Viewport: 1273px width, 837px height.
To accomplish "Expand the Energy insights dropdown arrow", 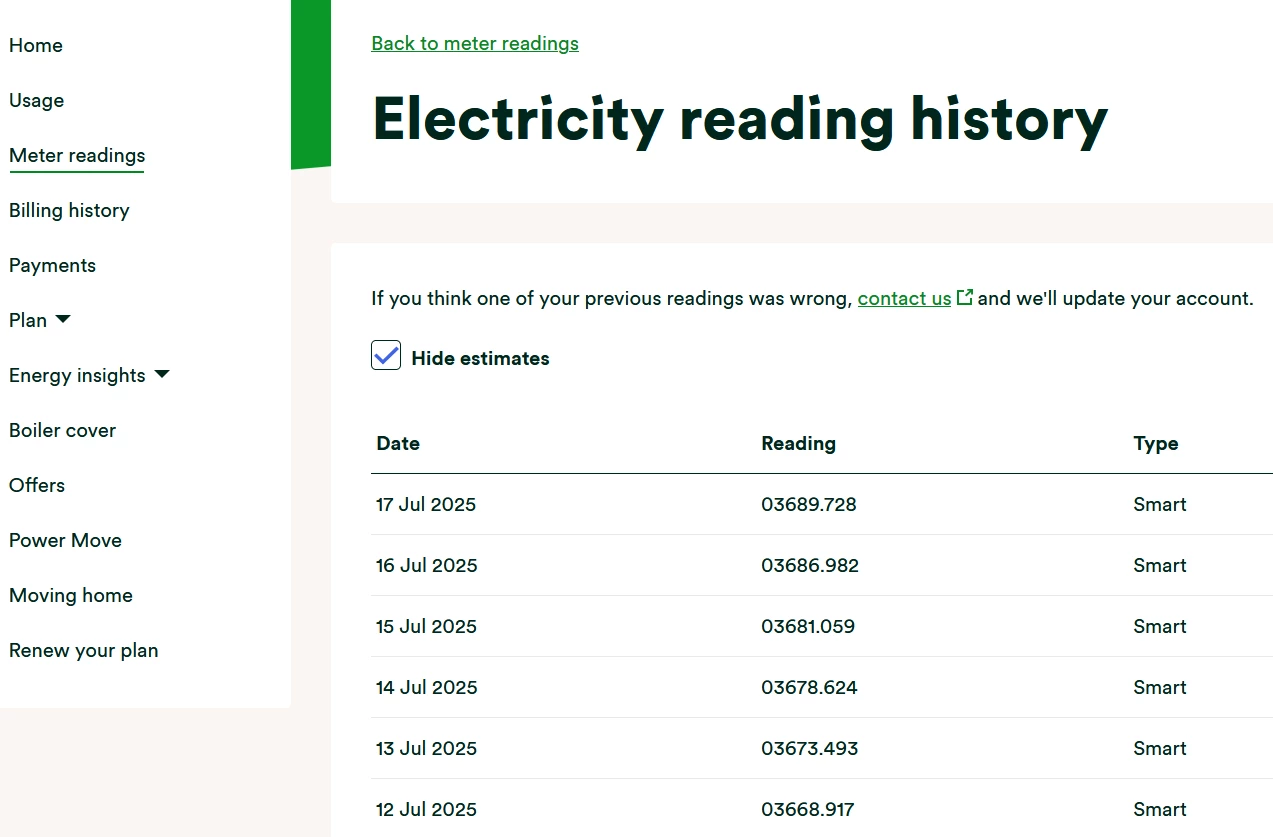I will pyautogui.click(x=162, y=374).
